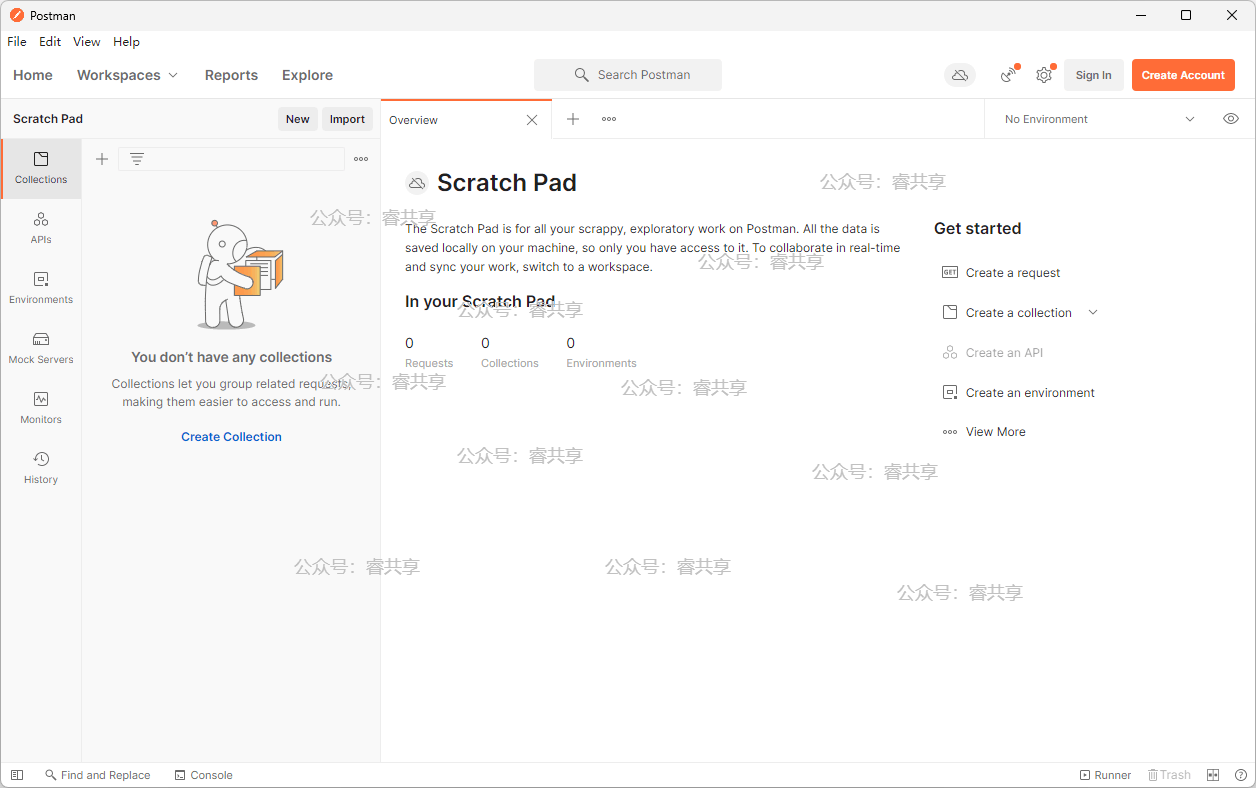Click the New button

coord(298,119)
